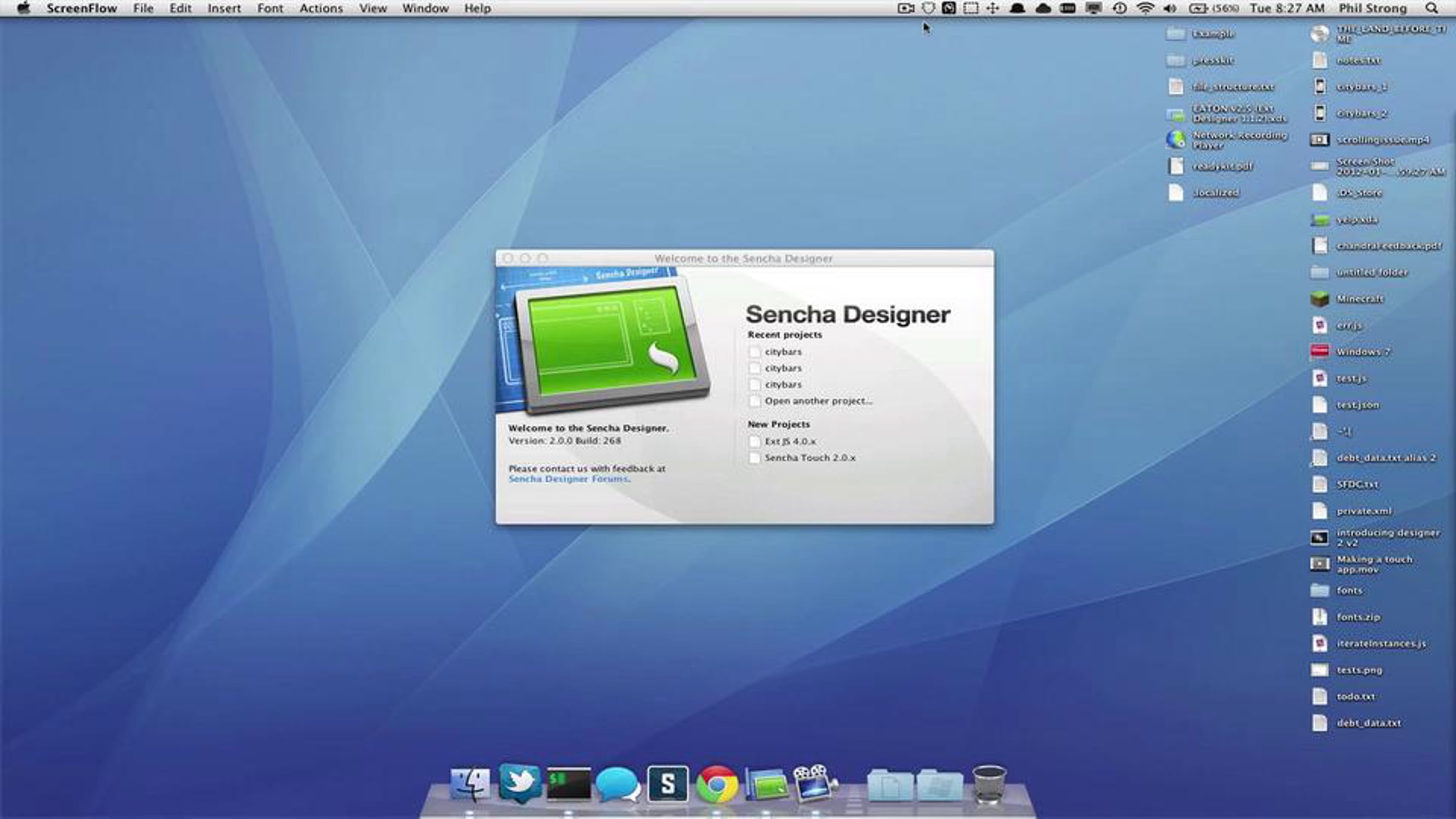Select the Windows 7 desktop icon

tap(1319, 351)
